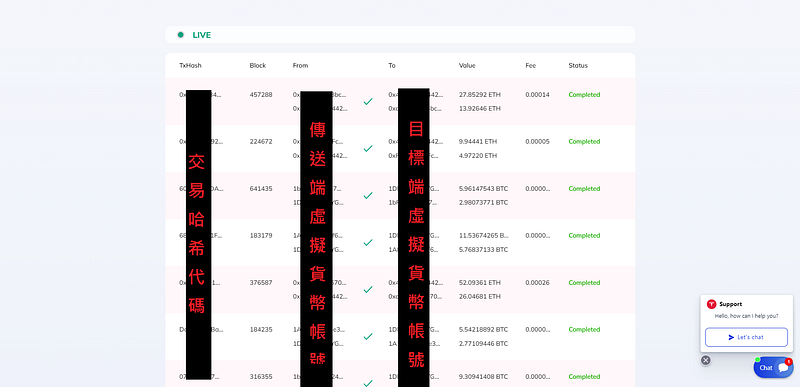This screenshot has width=800, height=387.
Task: Select block number 376587
Action: click(261, 282)
